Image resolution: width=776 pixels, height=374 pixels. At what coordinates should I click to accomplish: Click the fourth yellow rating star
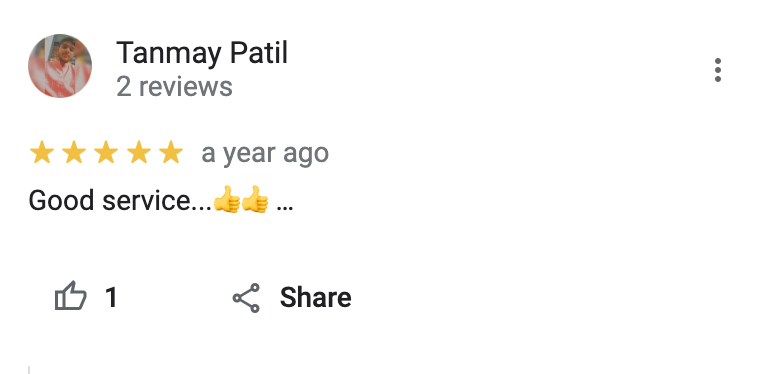(139, 152)
